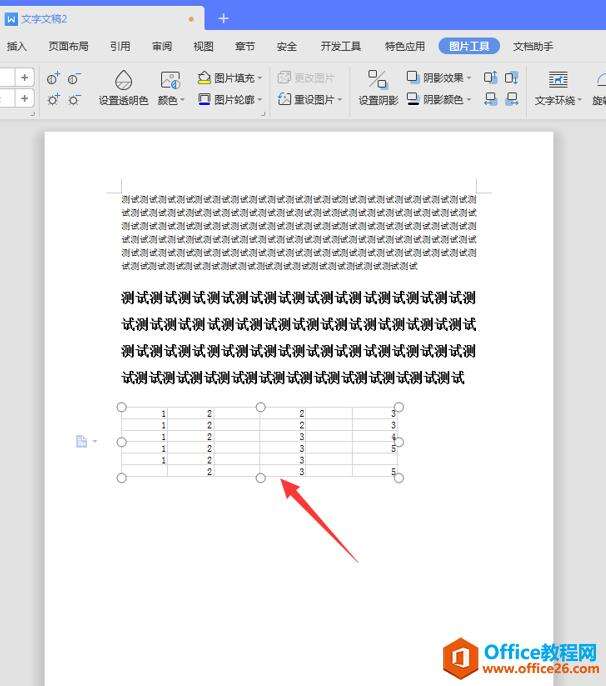The height and width of the screenshot is (686, 606).
Task: Open the 图片填充 dropdown
Action: click(260, 77)
